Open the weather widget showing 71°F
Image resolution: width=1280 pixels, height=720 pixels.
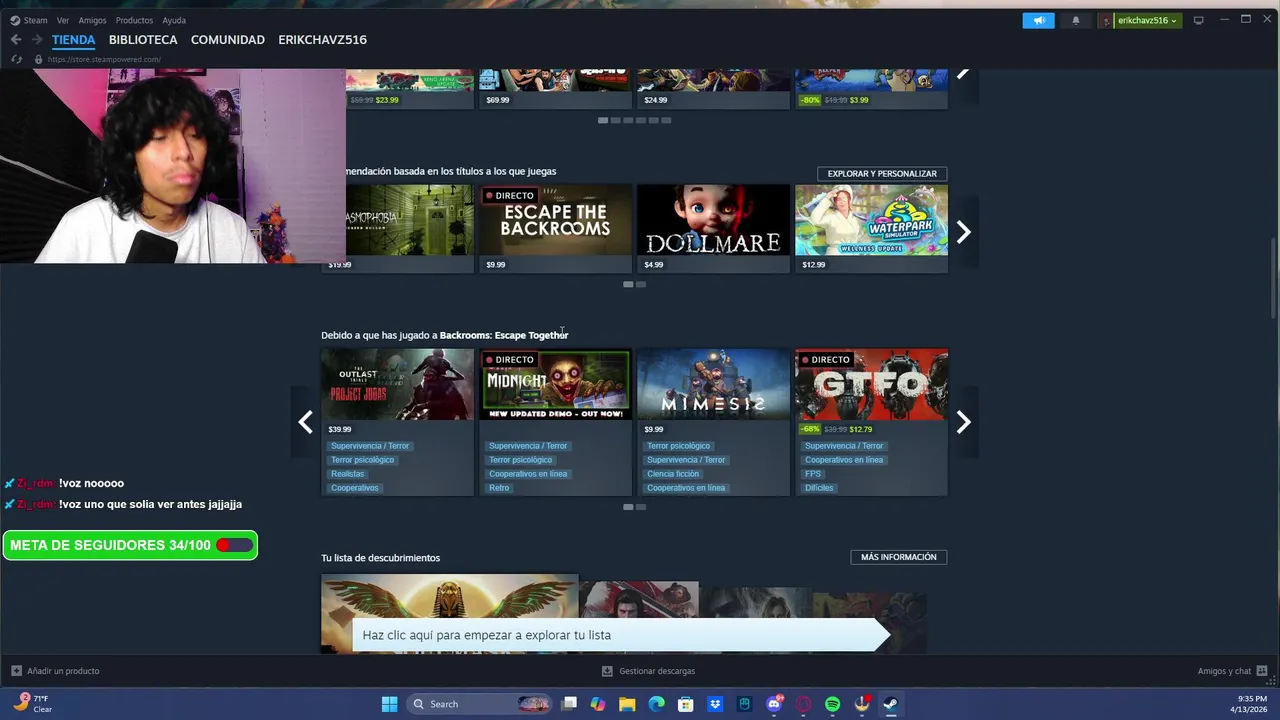(x=32, y=704)
